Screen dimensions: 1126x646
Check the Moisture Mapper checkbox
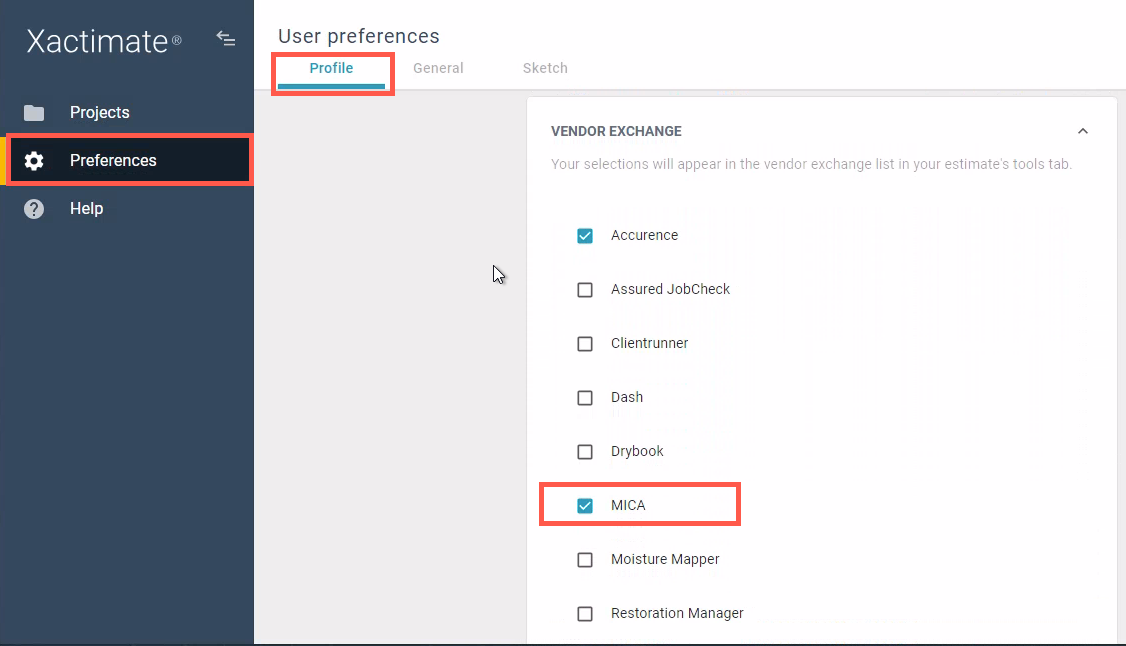pyautogui.click(x=585, y=560)
